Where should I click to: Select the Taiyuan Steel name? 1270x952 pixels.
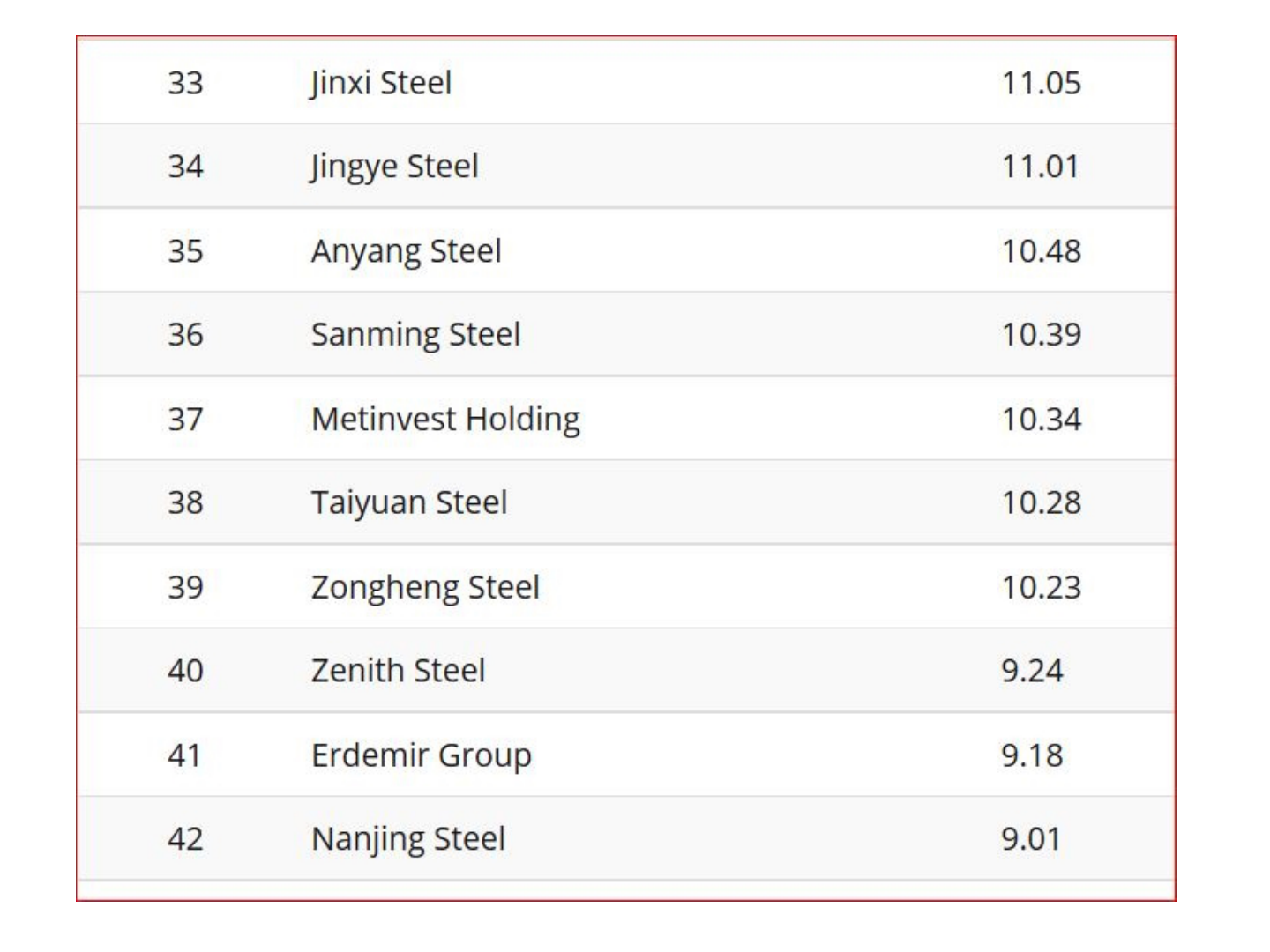click(x=409, y=502)
